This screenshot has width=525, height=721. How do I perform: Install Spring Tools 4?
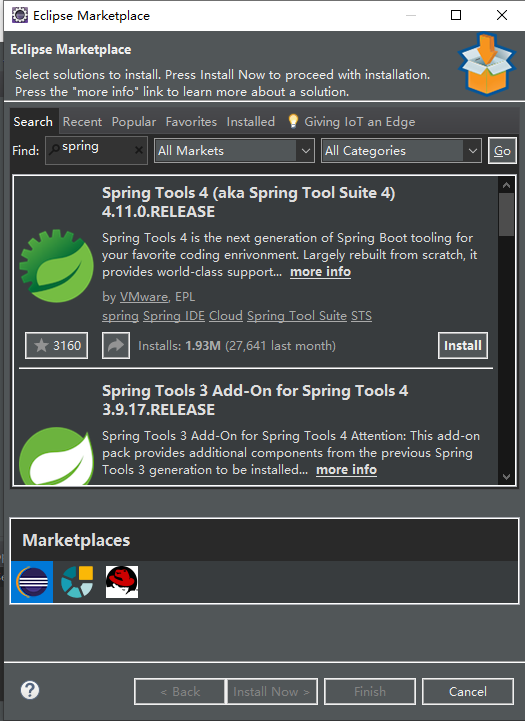pos(462,345)
